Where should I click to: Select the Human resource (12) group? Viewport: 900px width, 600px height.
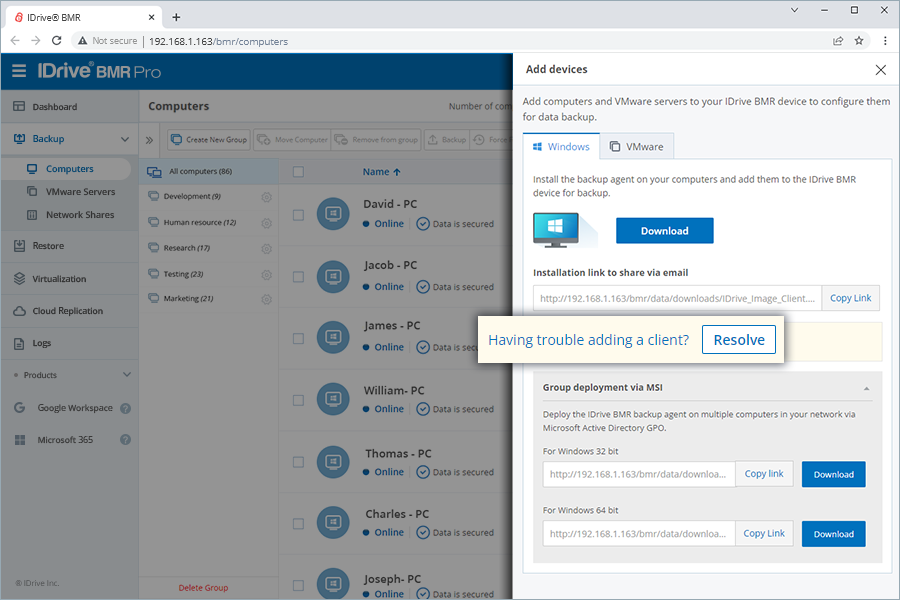coord(200,222)
